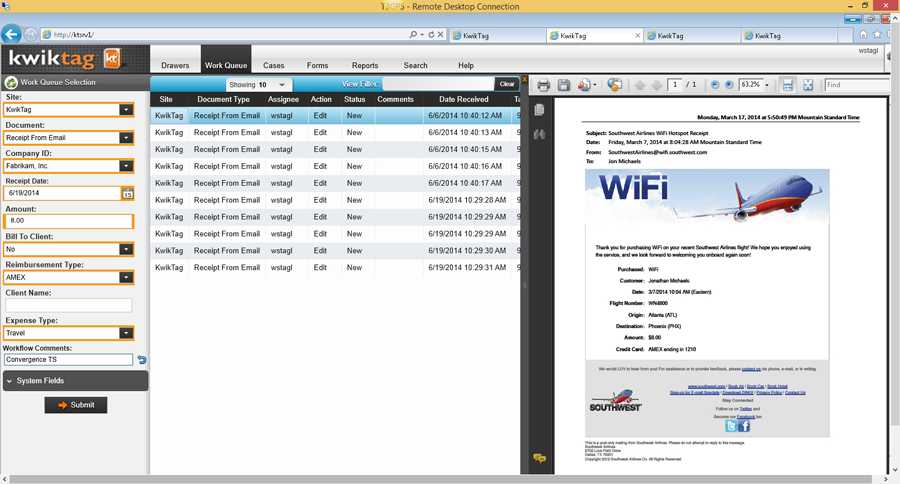Click the kwiktag logo
Viewport: 900px width, 484px height.
pos(64,59)
